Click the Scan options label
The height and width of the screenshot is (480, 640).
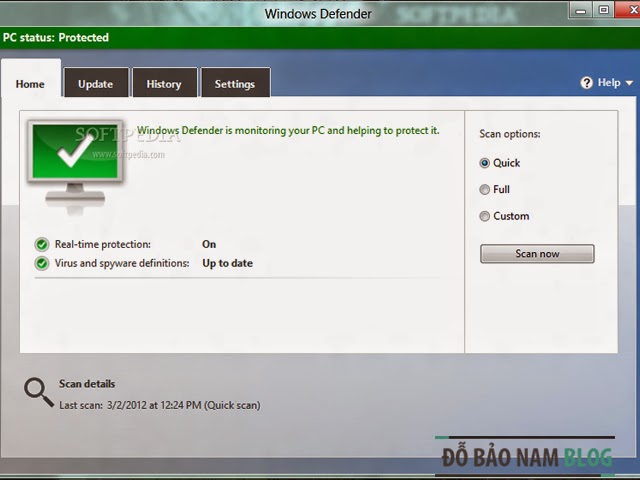510,134
